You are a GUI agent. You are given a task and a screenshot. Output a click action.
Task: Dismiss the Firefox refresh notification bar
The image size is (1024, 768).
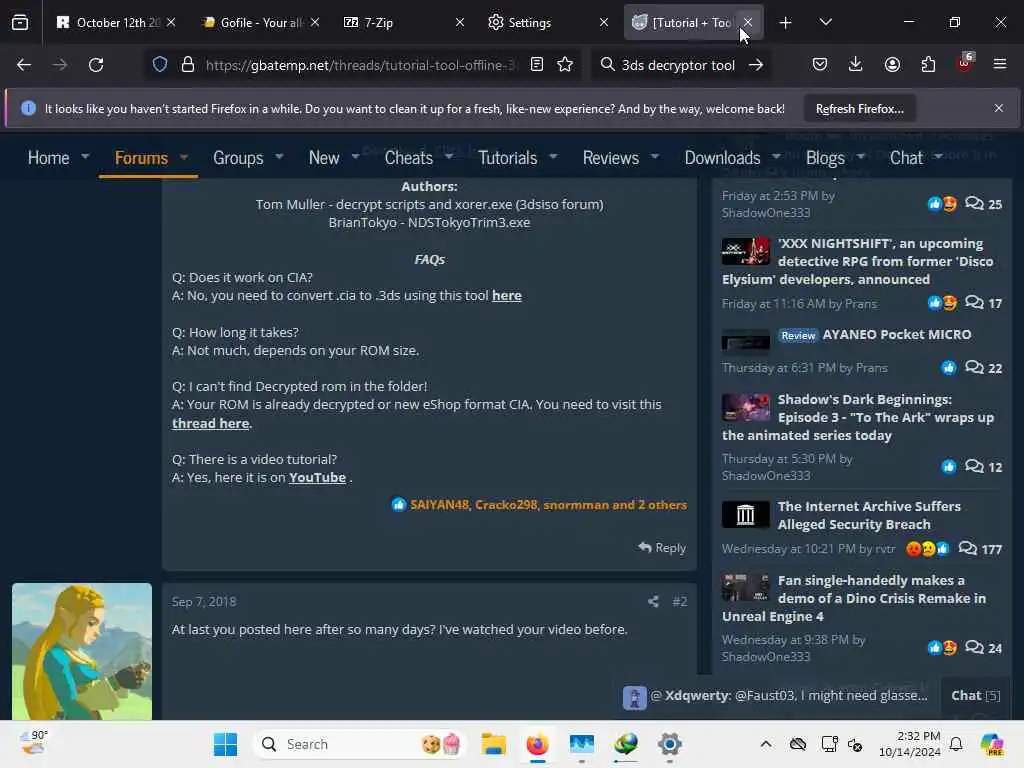coord(999,108)
